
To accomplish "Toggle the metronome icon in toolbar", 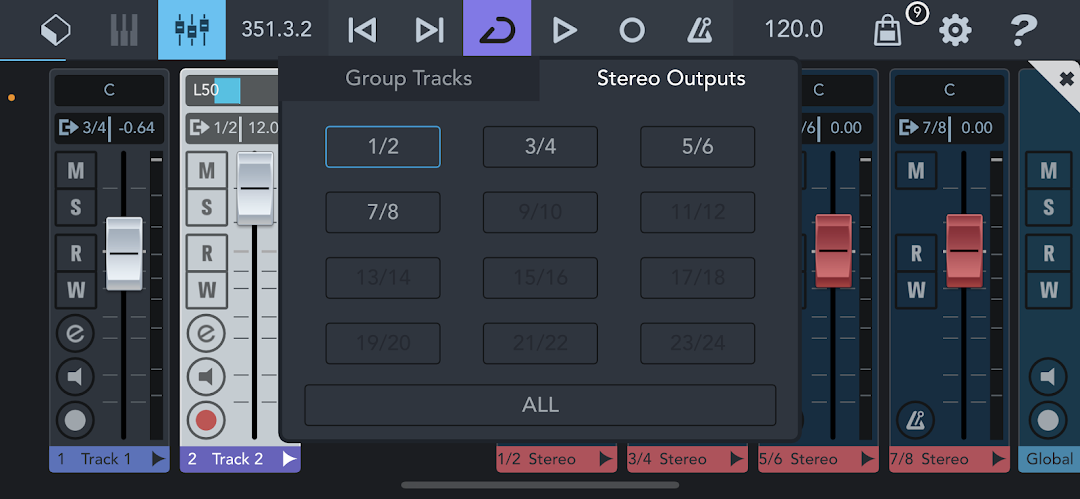I will pyautogui.click(x=700, y=30).
